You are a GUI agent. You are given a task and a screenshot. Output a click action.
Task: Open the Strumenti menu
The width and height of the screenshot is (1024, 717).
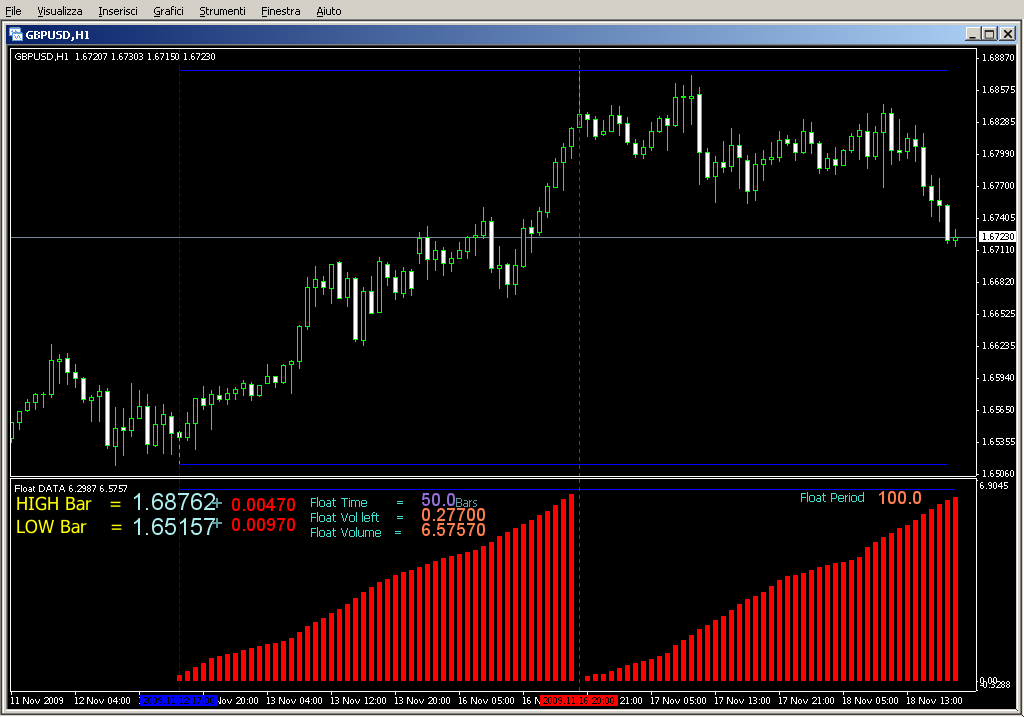[x=222, y=11]
